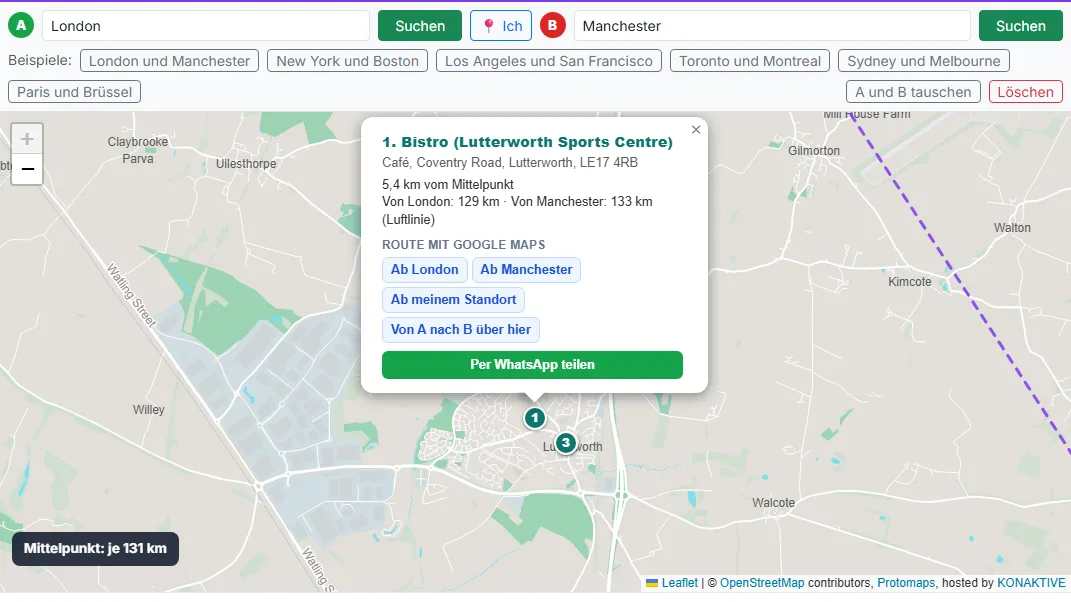Open the KONAKTIVE link
This screenshot has width=1071, height=602.
[1031, 583]
